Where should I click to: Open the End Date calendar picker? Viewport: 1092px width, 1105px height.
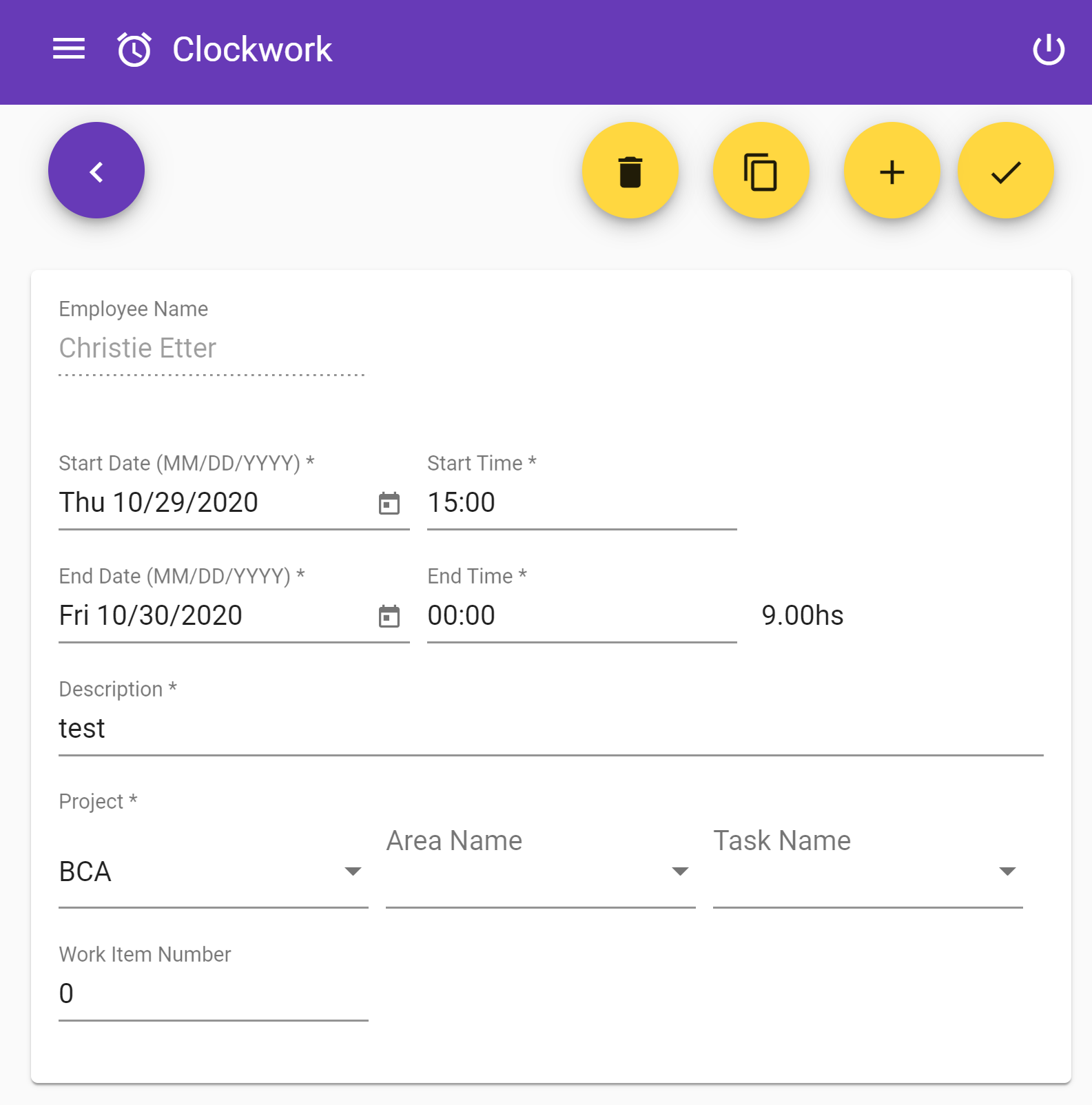tap(389, 617)
